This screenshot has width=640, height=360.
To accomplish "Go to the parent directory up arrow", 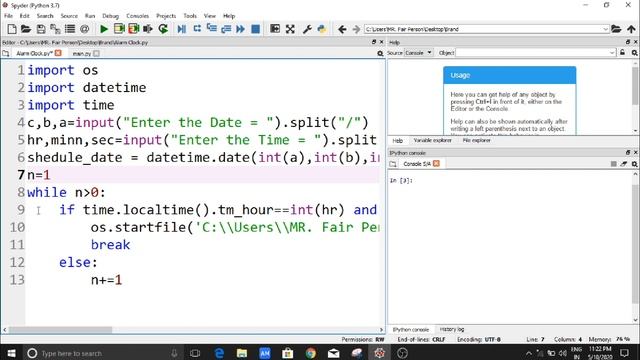I will point(631,29).
